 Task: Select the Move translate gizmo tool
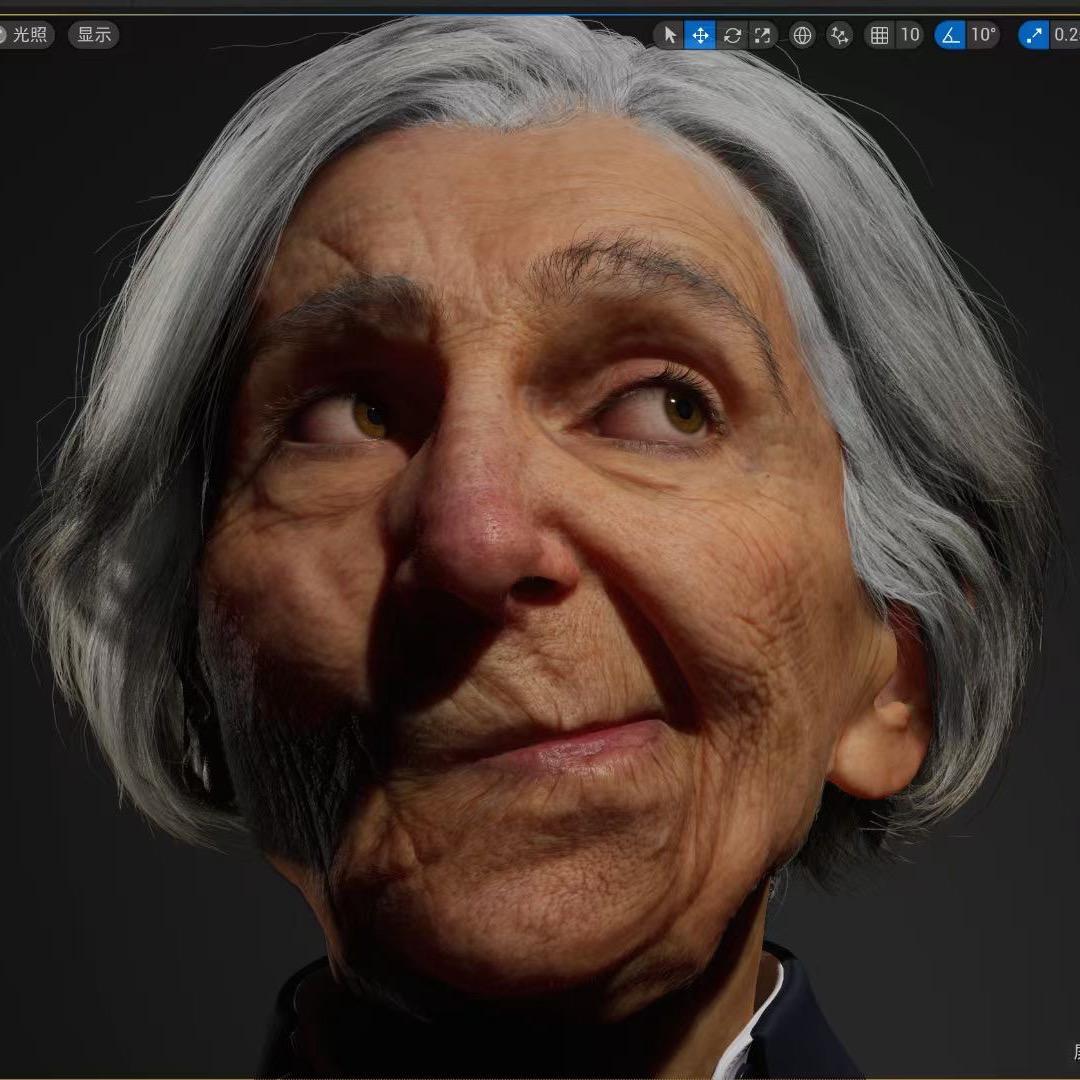pyautogui.click(x=700, y=36)
